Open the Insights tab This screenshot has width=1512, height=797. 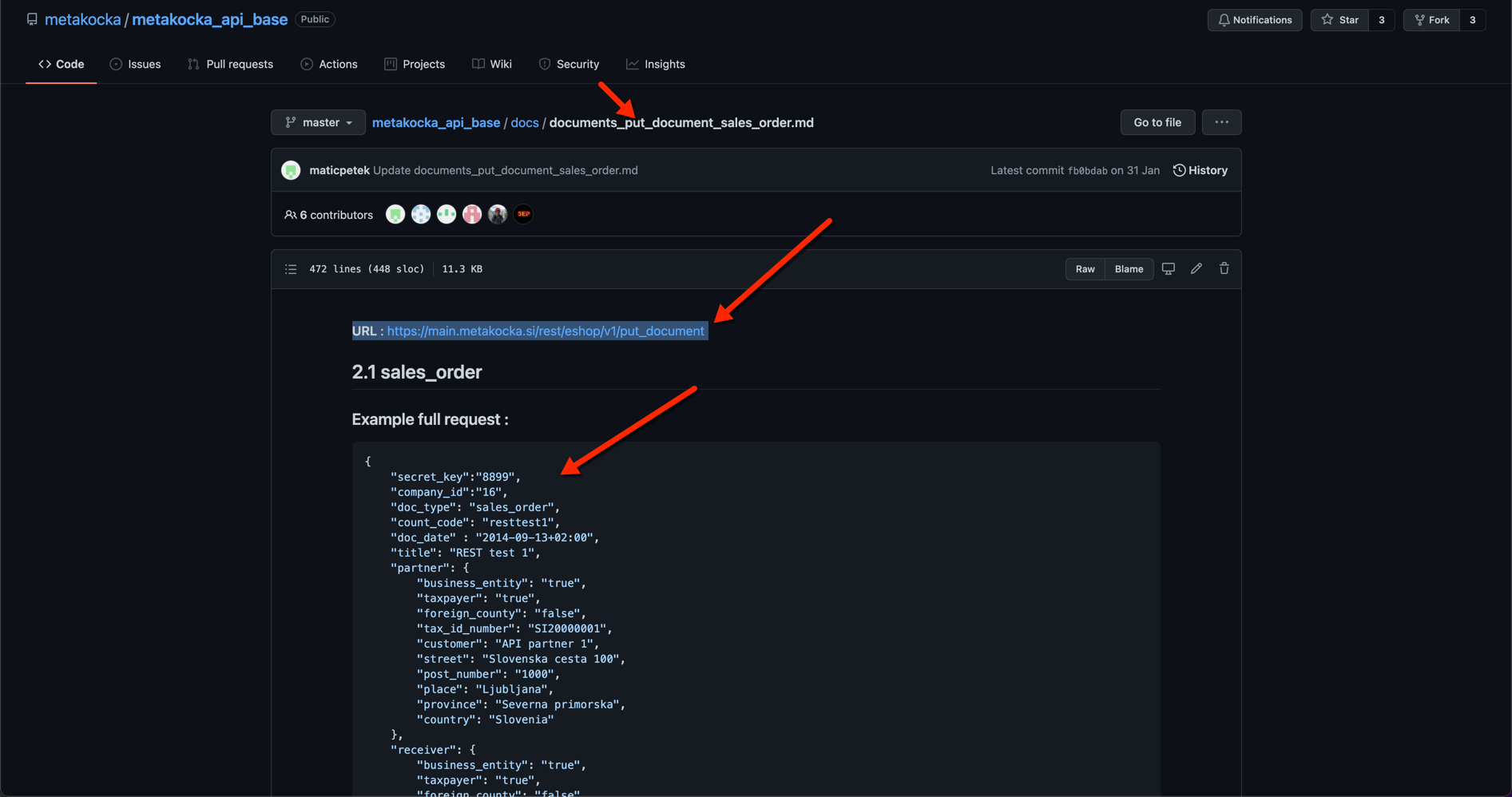point(656,64)
